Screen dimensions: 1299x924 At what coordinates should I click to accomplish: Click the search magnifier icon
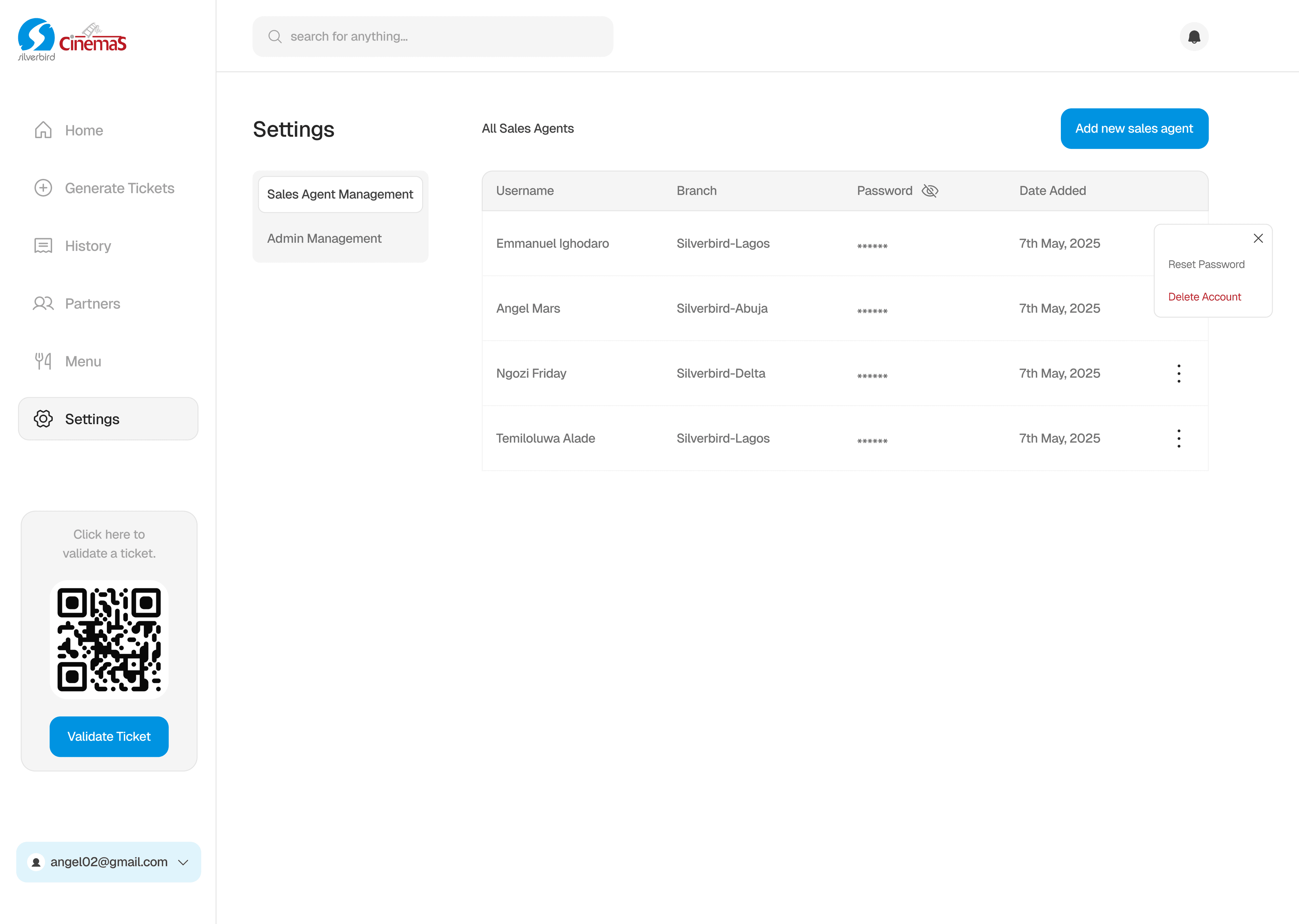(x=275, y=37)
